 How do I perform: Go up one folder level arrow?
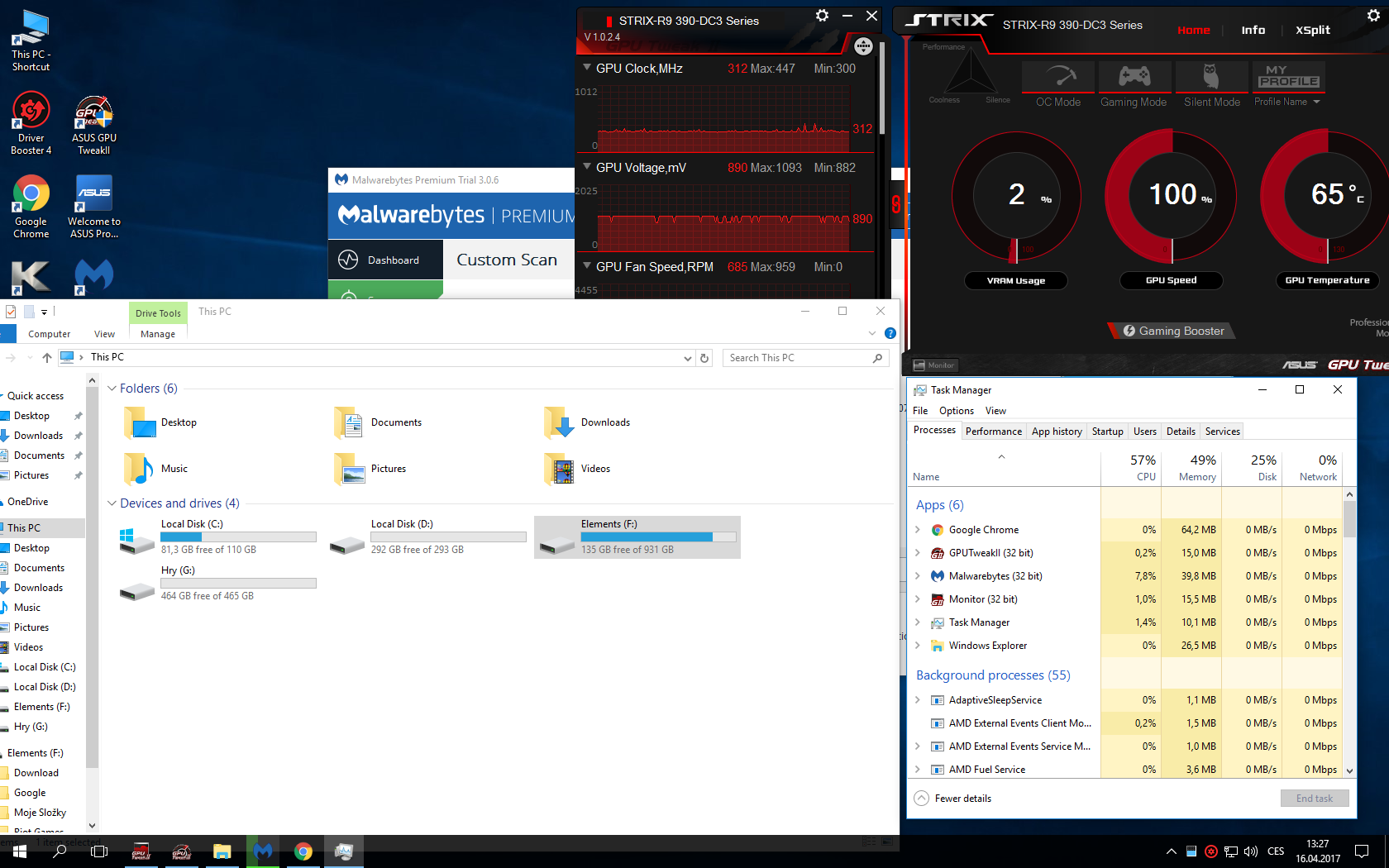coord(47,358)
